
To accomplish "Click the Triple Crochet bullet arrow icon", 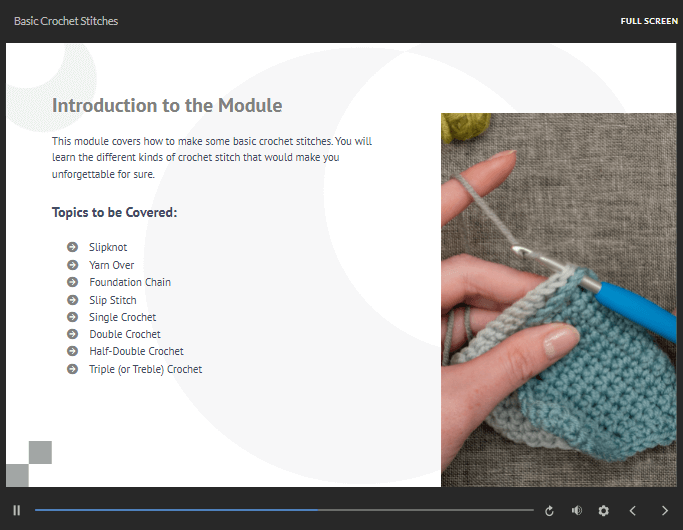I will [72, 369].
